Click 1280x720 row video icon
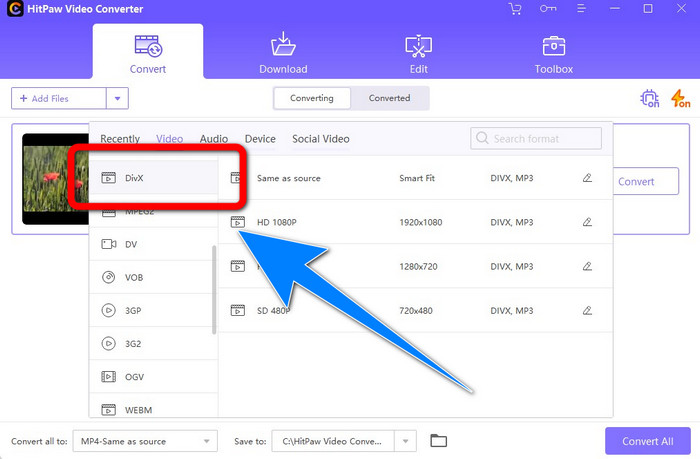Viewport: 700px width, 459px height. [238, 266]
